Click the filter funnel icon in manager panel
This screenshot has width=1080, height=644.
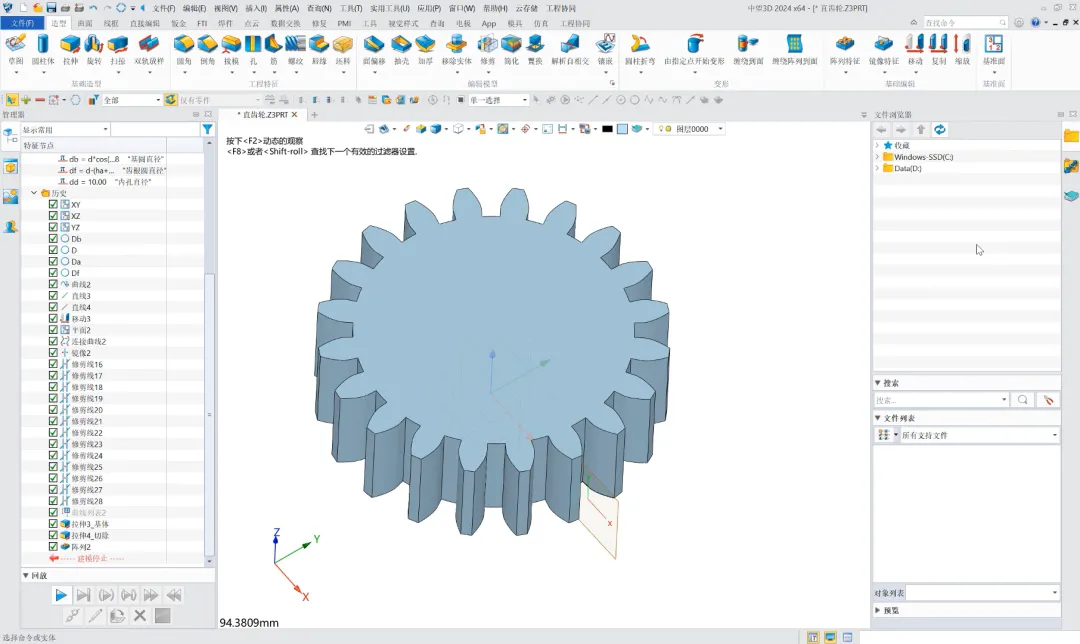pyautogui.click(x=207, y=130)
